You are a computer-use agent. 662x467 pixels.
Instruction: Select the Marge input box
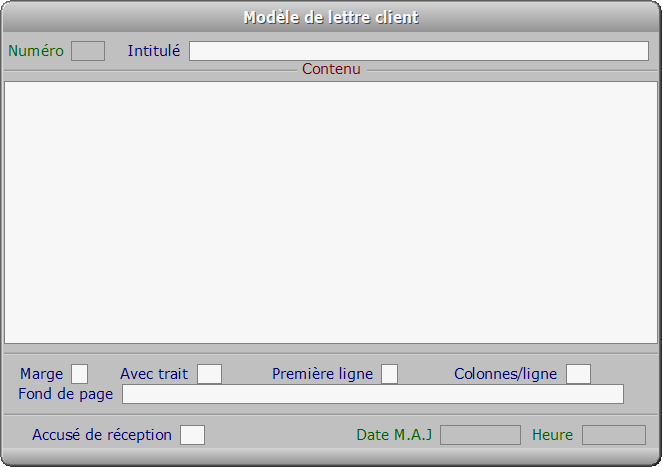point(79,374)
